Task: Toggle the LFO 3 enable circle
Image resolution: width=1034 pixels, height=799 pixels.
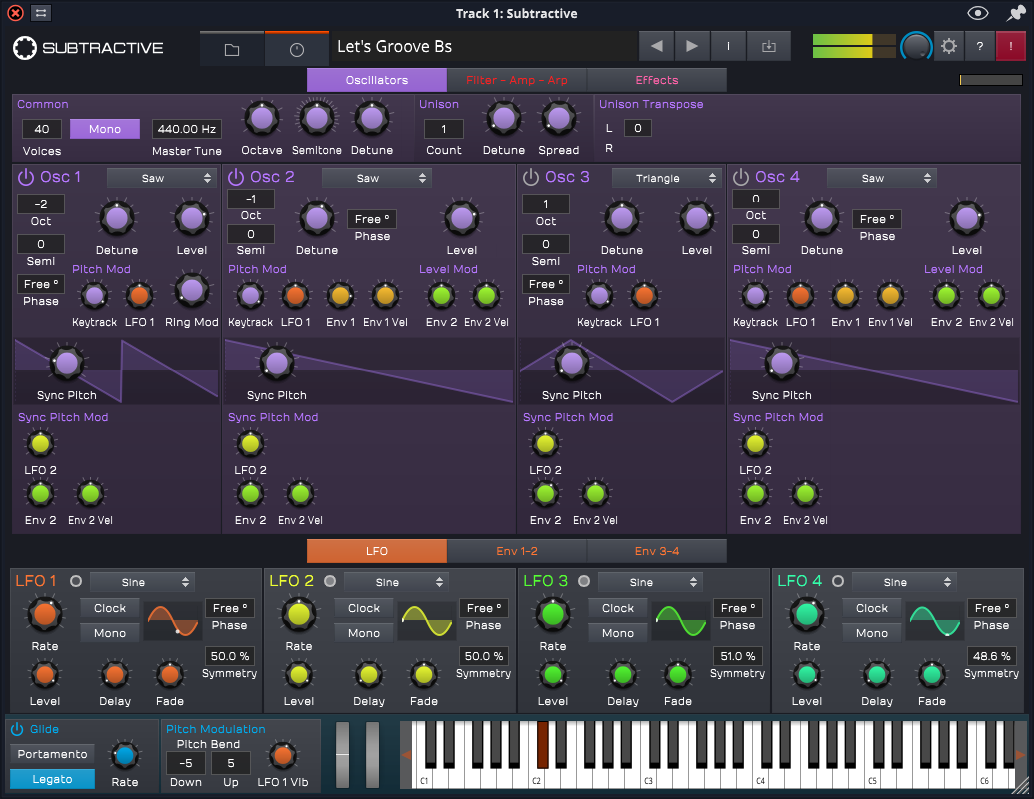Action: click(584, 581)
